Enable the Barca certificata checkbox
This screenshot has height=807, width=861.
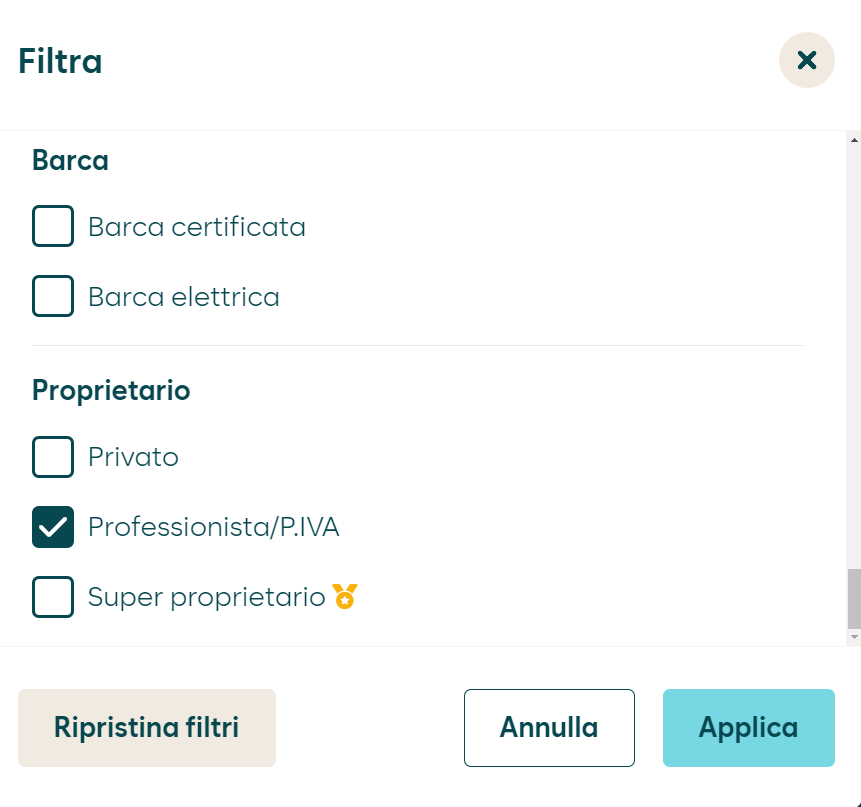(53, 226)
